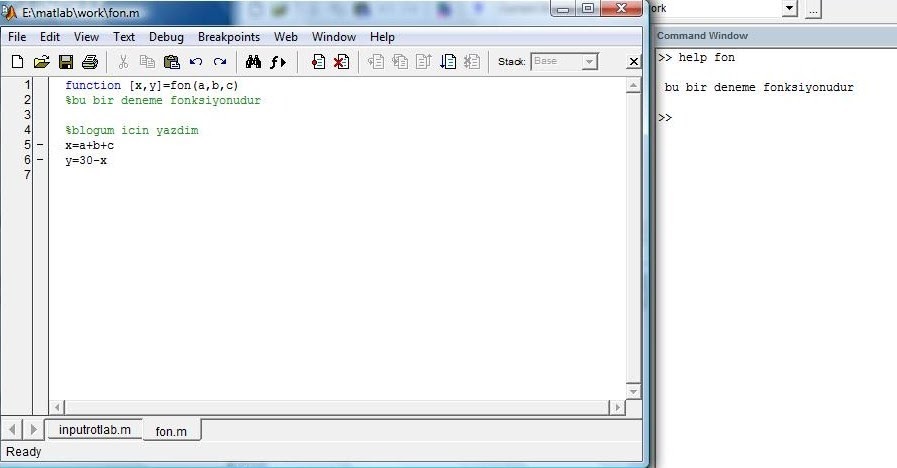The width and height of the screenshot is (897, 468).
Task: Select the fon.m tab
Action: [171, 431]
